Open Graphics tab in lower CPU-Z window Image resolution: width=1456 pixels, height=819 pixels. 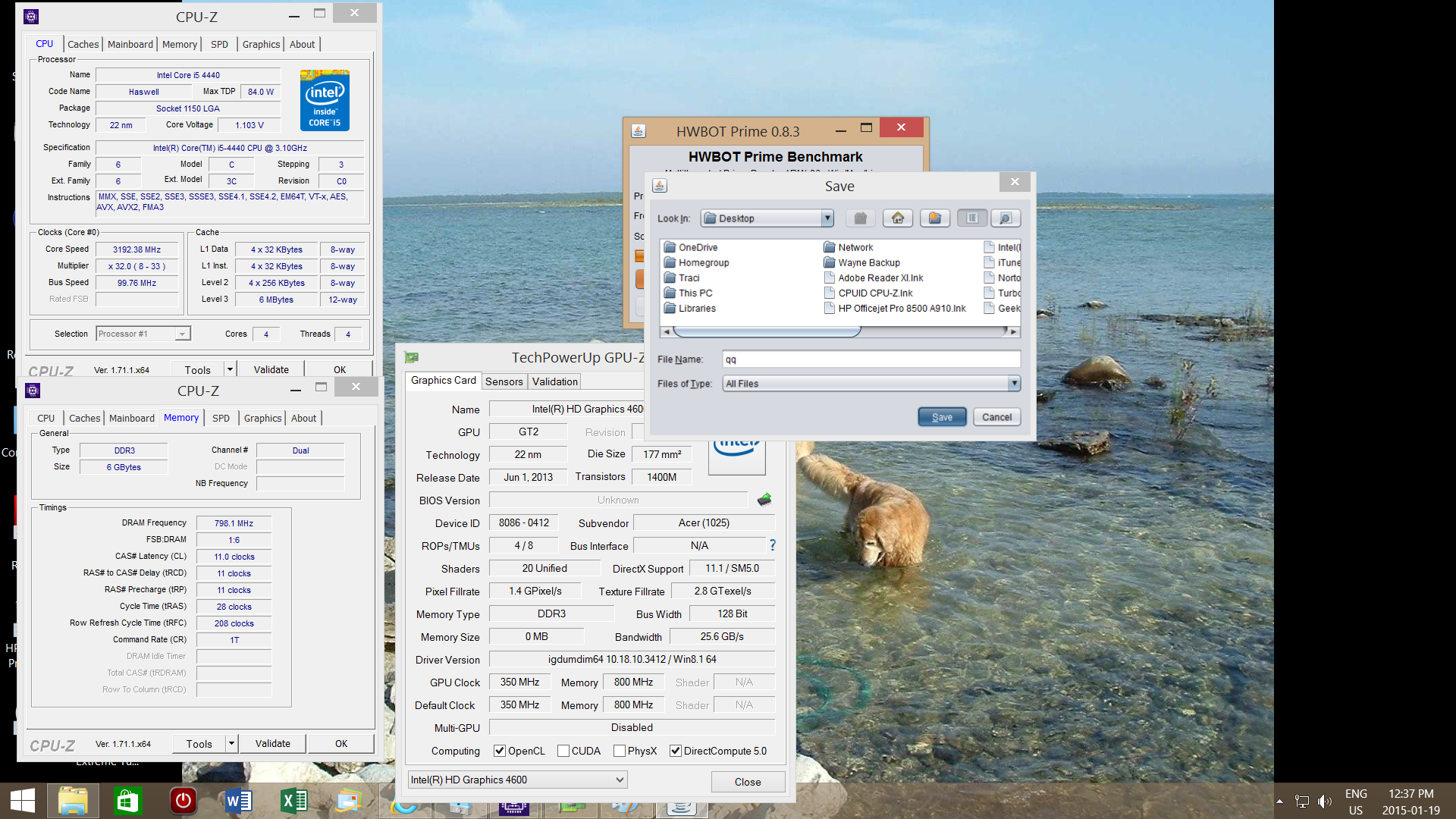(x=263, y=418)
